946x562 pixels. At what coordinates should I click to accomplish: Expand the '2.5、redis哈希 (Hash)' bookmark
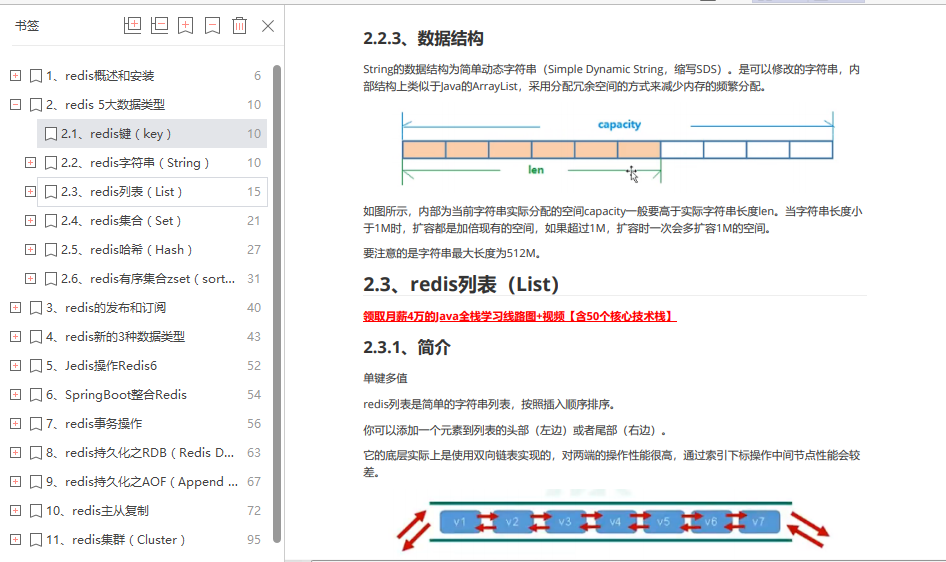coord(30,249)
